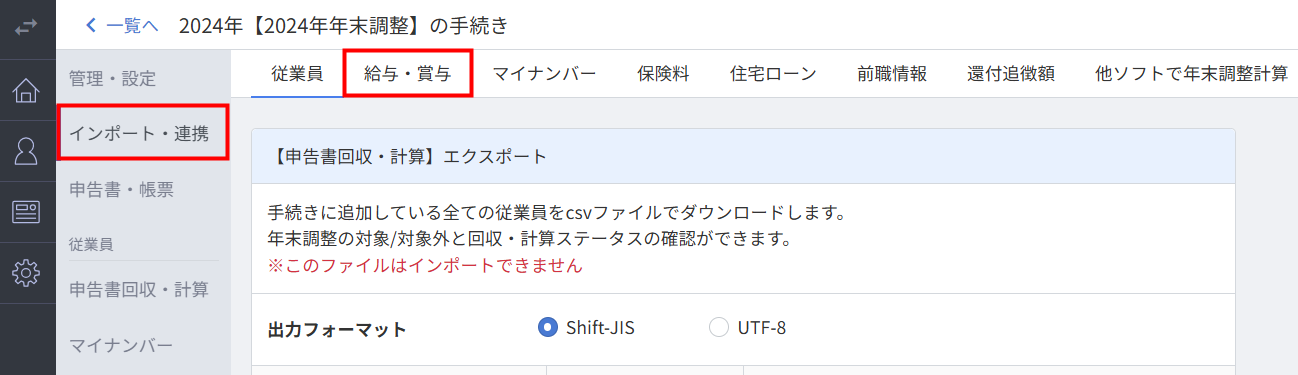Click the back chevron next to 一覧へ

click(x=92, y=26)
